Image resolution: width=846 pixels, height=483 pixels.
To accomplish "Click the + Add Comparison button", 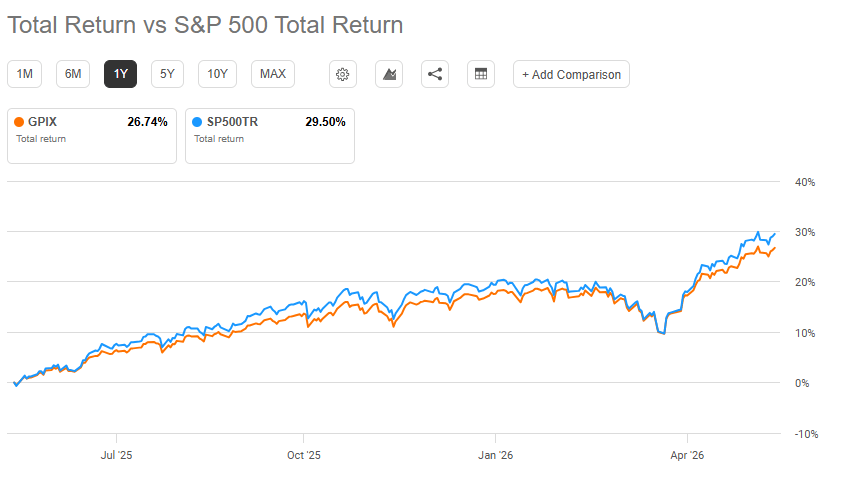I will tap(571, 74).
